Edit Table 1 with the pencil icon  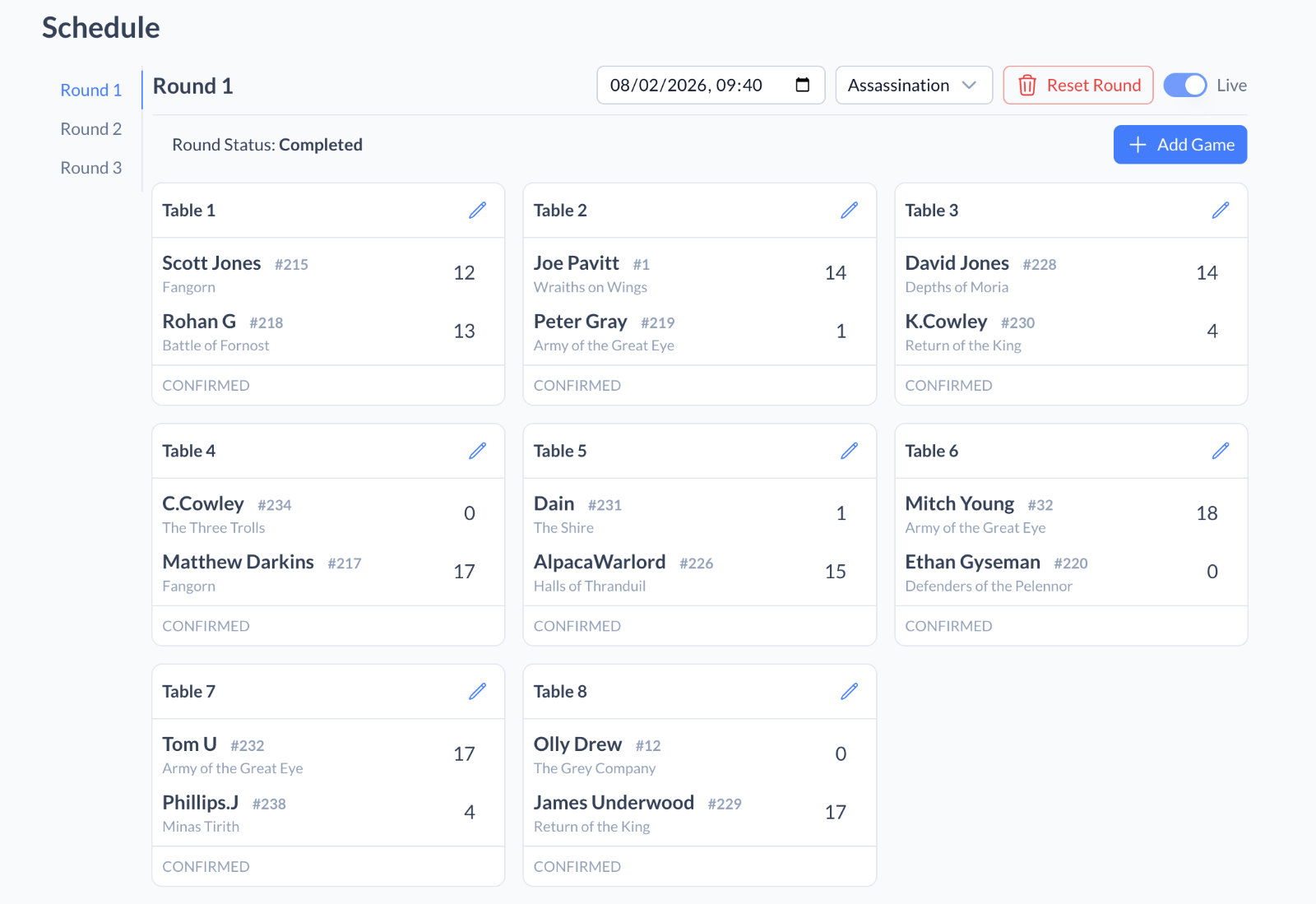click(x=477, y=211)
